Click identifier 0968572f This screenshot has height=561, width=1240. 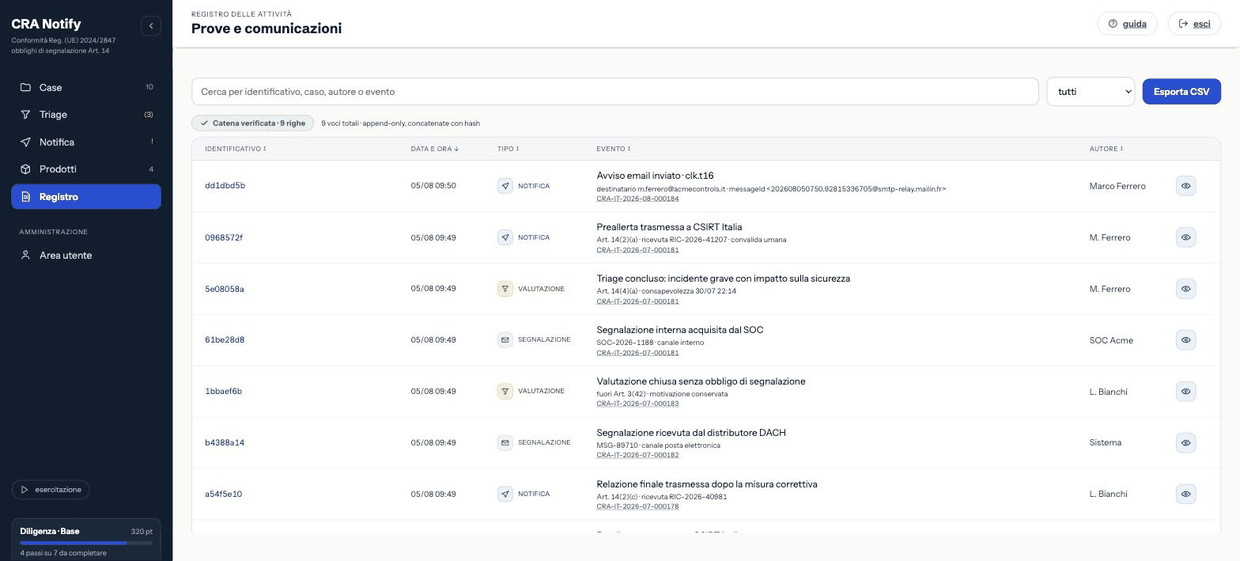click(x=224, y=238)
